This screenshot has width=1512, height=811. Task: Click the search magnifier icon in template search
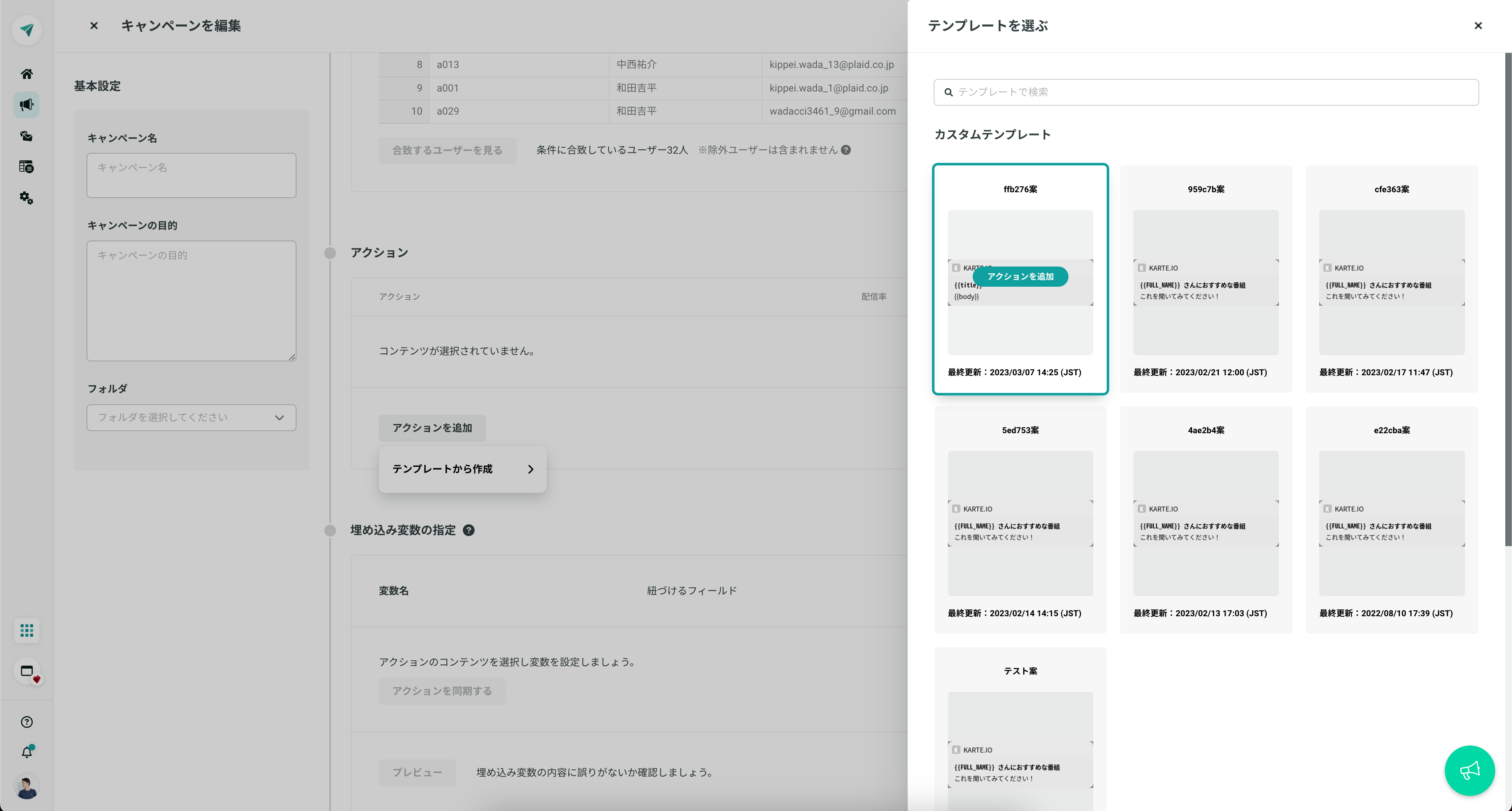pyautogui.click(x=948, y=92)
